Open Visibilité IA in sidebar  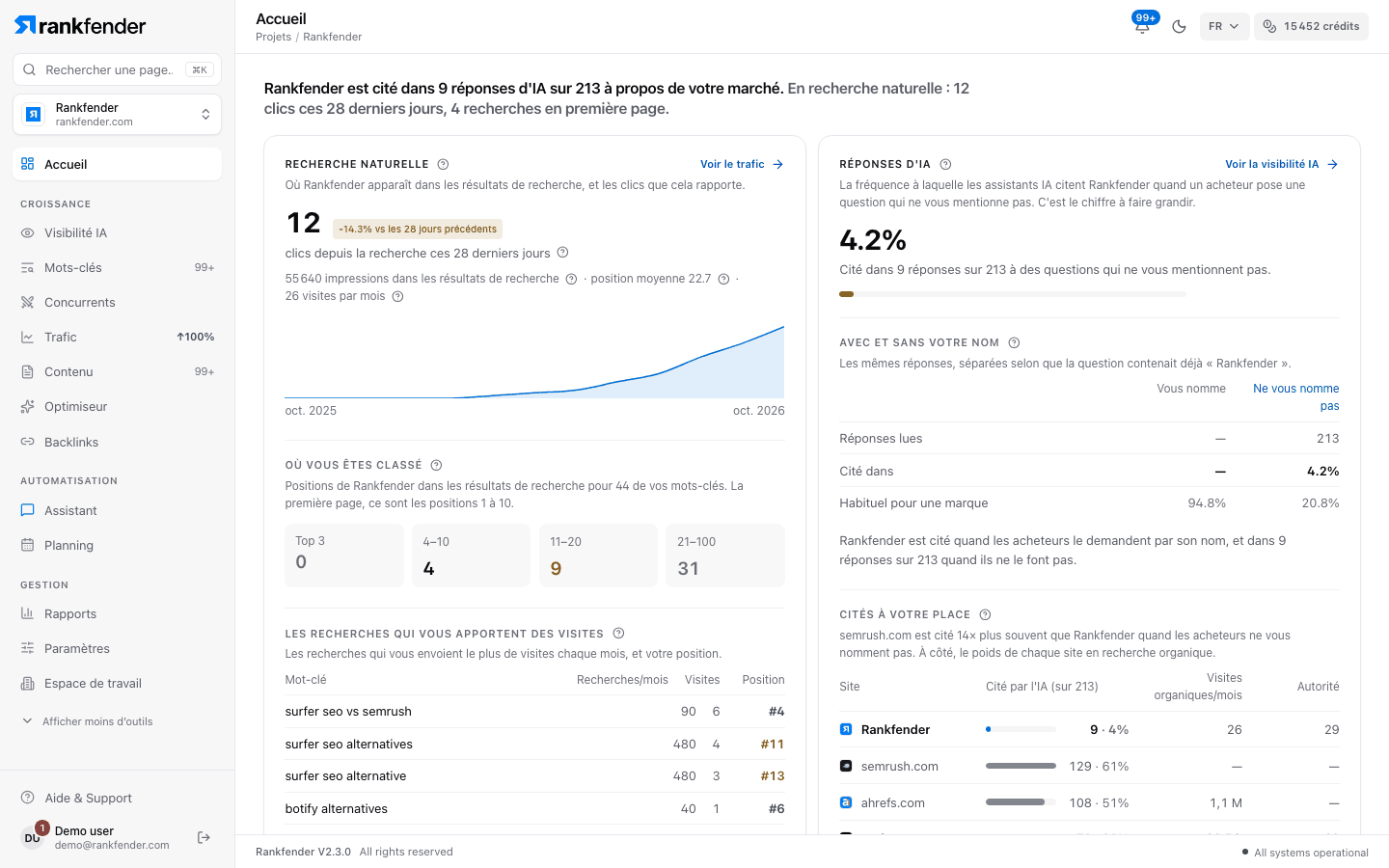117,232
